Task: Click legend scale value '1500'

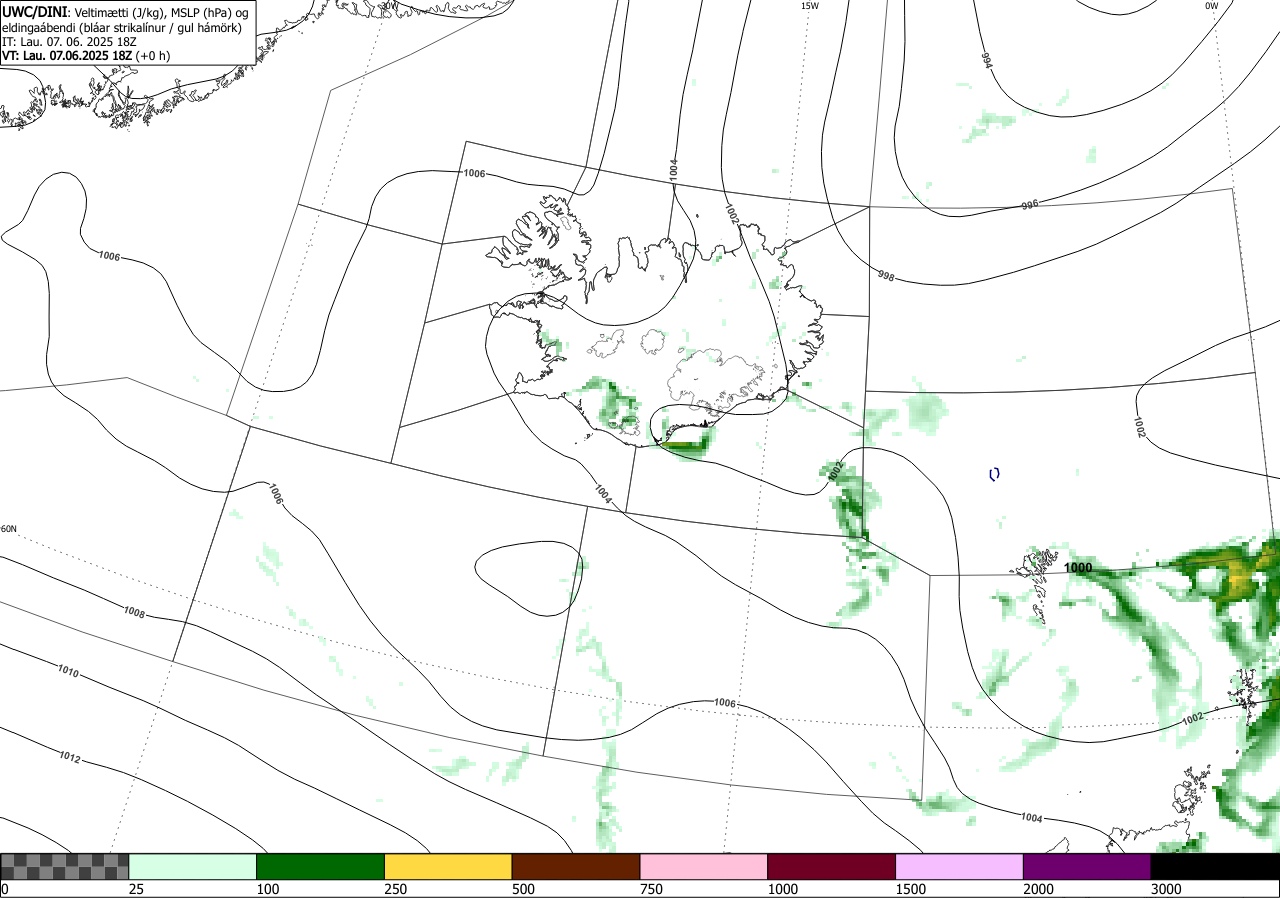Action: pyautogui.click(x=911, y=889)
